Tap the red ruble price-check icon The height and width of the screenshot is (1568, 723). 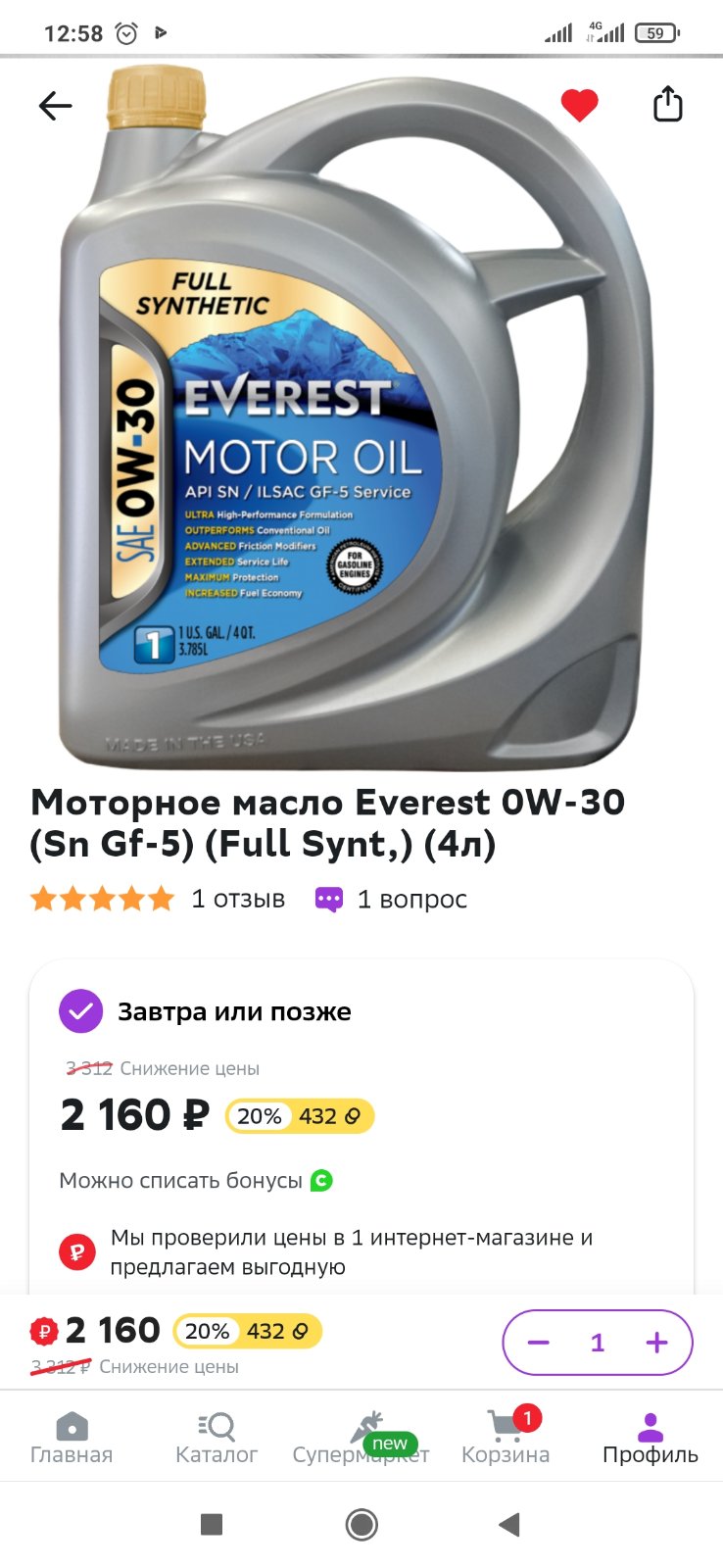pos(77,1251)
